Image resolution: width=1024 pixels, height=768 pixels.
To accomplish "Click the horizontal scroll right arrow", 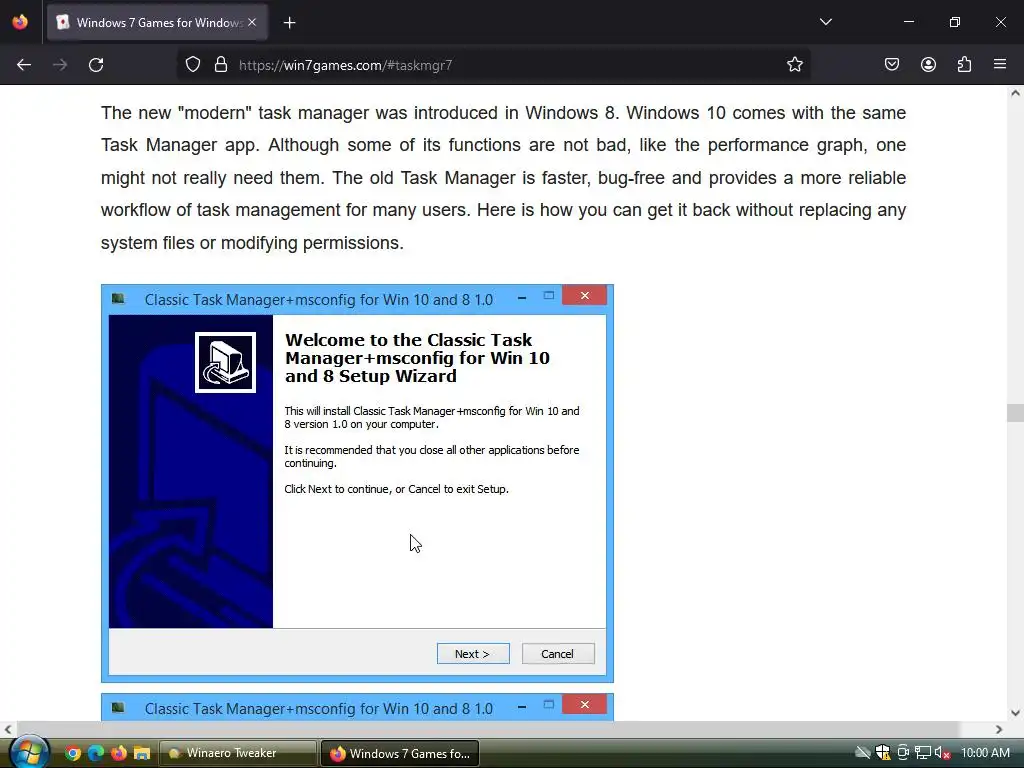I will (999, 729).
